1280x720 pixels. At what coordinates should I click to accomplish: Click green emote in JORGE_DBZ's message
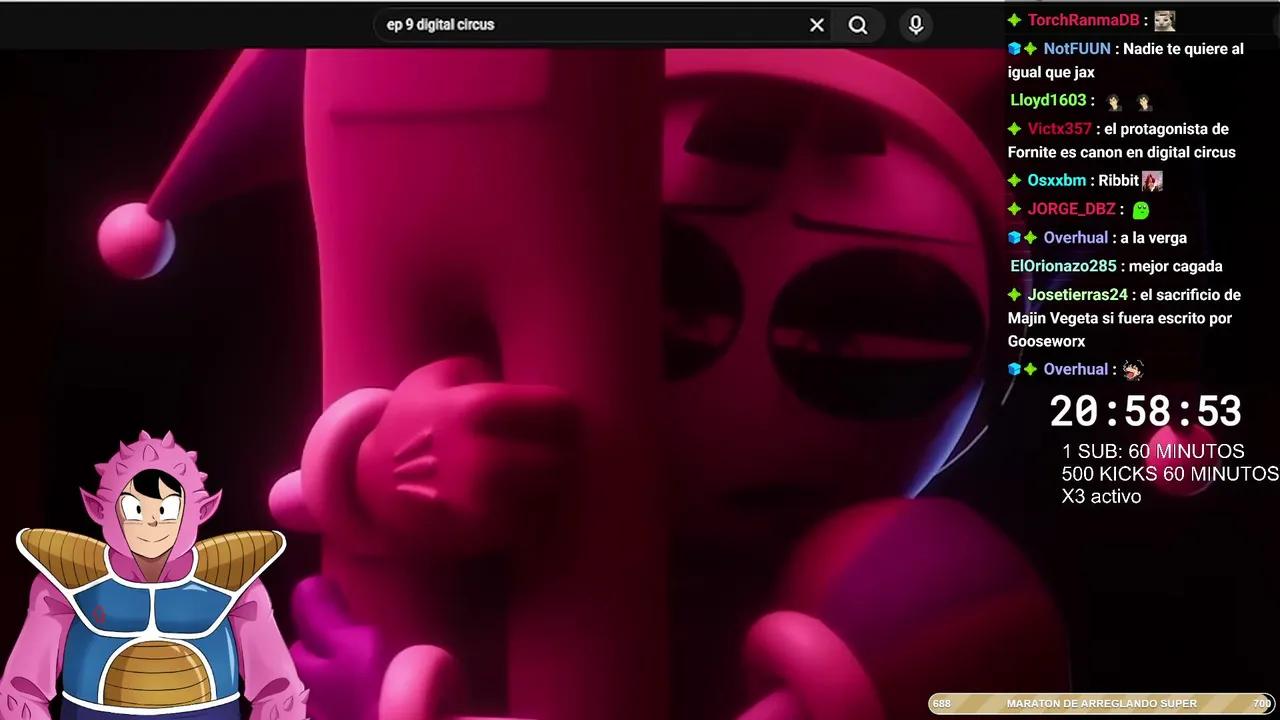pos(1141,210)
